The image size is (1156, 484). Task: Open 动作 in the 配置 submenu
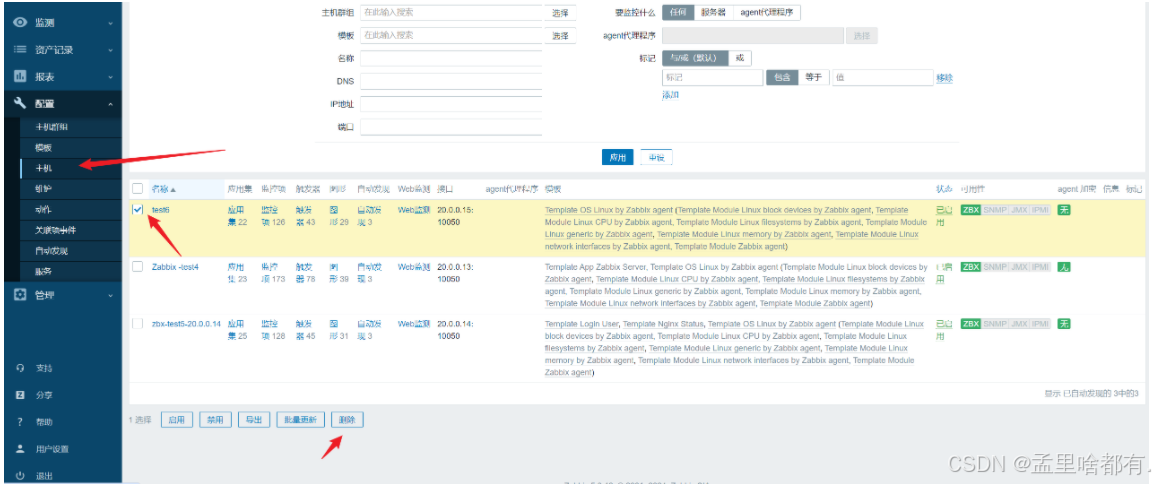43,210
